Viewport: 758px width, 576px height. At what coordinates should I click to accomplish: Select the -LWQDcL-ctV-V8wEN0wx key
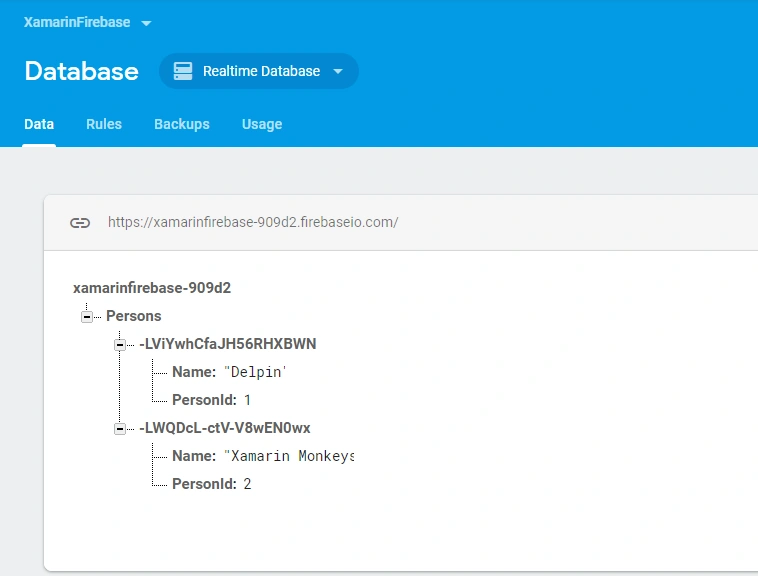225,428
